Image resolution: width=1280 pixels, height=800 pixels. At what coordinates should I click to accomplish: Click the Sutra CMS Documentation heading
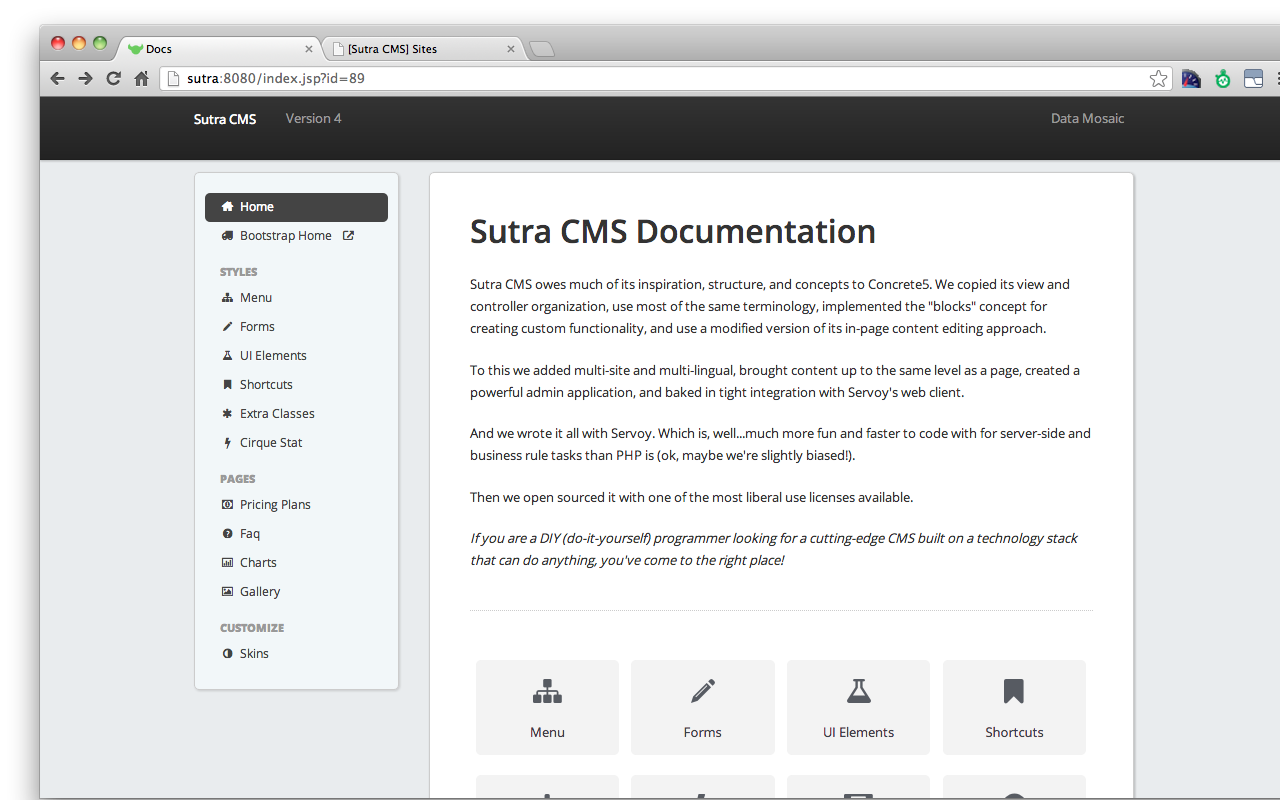(673, 231)
